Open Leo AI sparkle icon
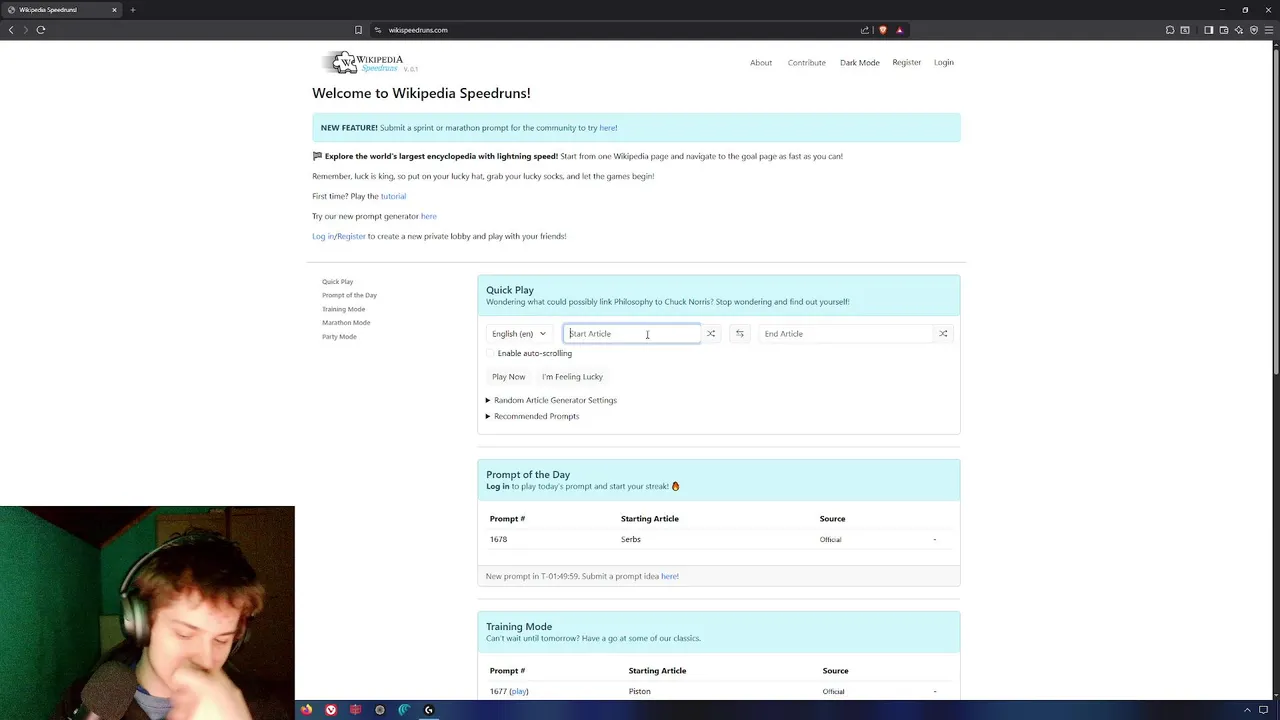Image resolution: width=1280 pixels, height=720 pixels. point(1238,30)
